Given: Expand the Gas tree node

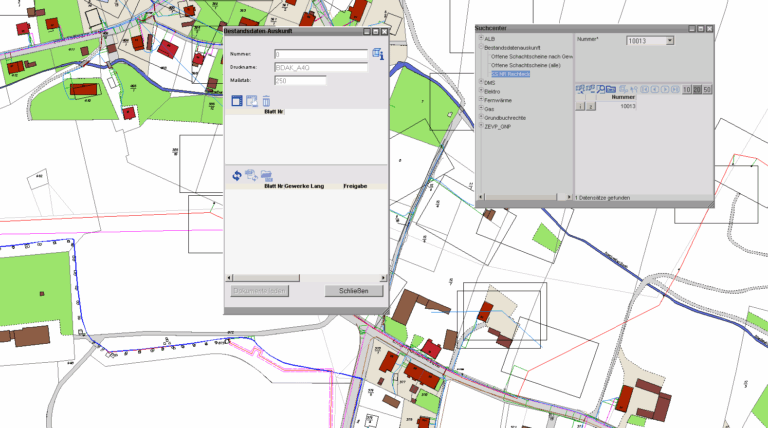Looking at the screenshot, I should click(x=481, y=108).
